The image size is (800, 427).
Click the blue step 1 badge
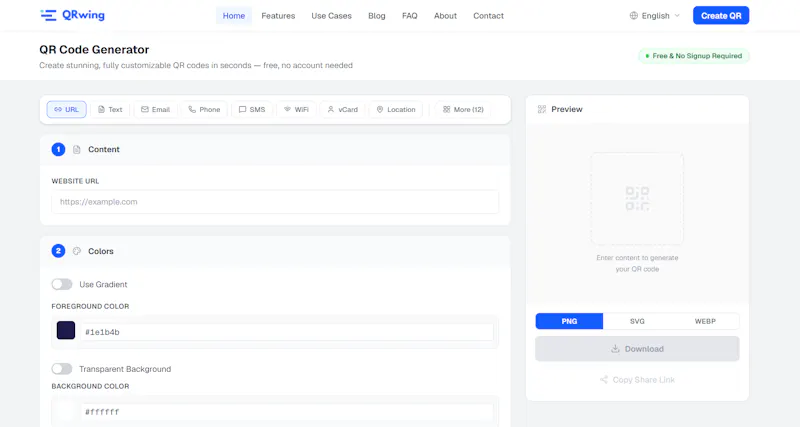(x=58, y=149)
